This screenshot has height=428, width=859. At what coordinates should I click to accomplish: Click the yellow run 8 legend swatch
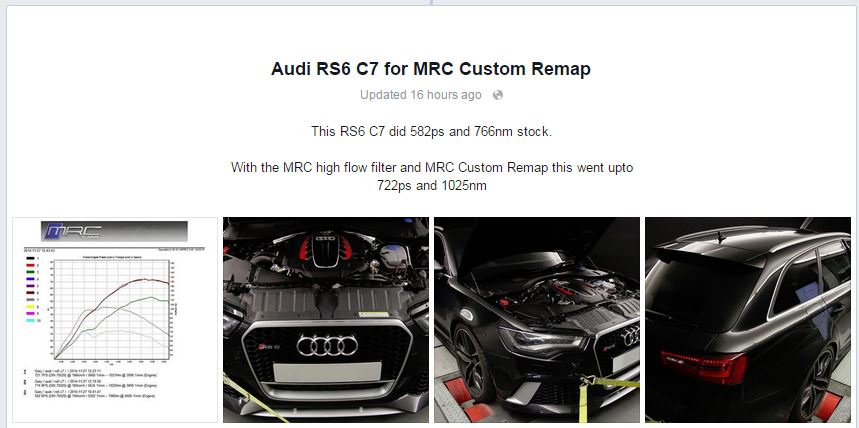point(30,306)
